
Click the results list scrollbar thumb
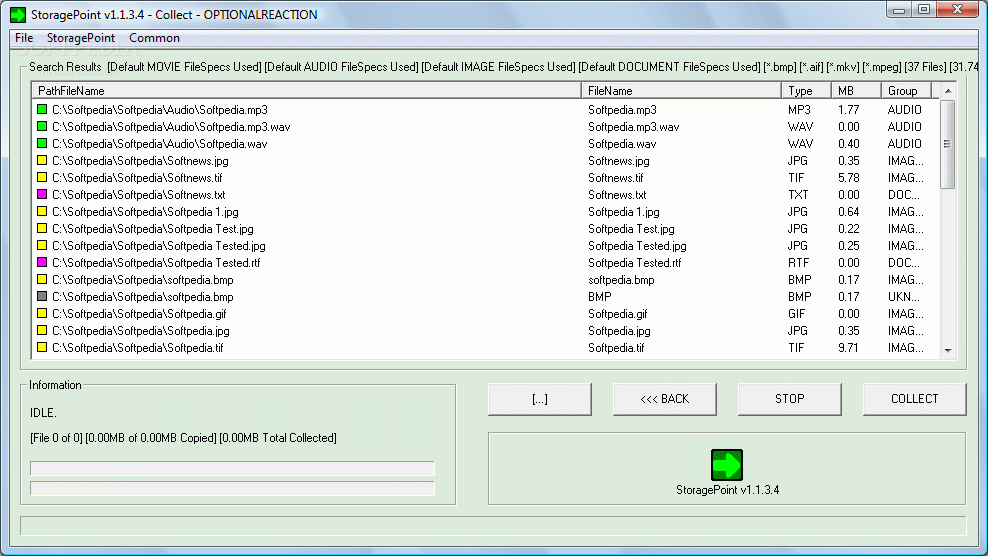[x=948, y=144]
